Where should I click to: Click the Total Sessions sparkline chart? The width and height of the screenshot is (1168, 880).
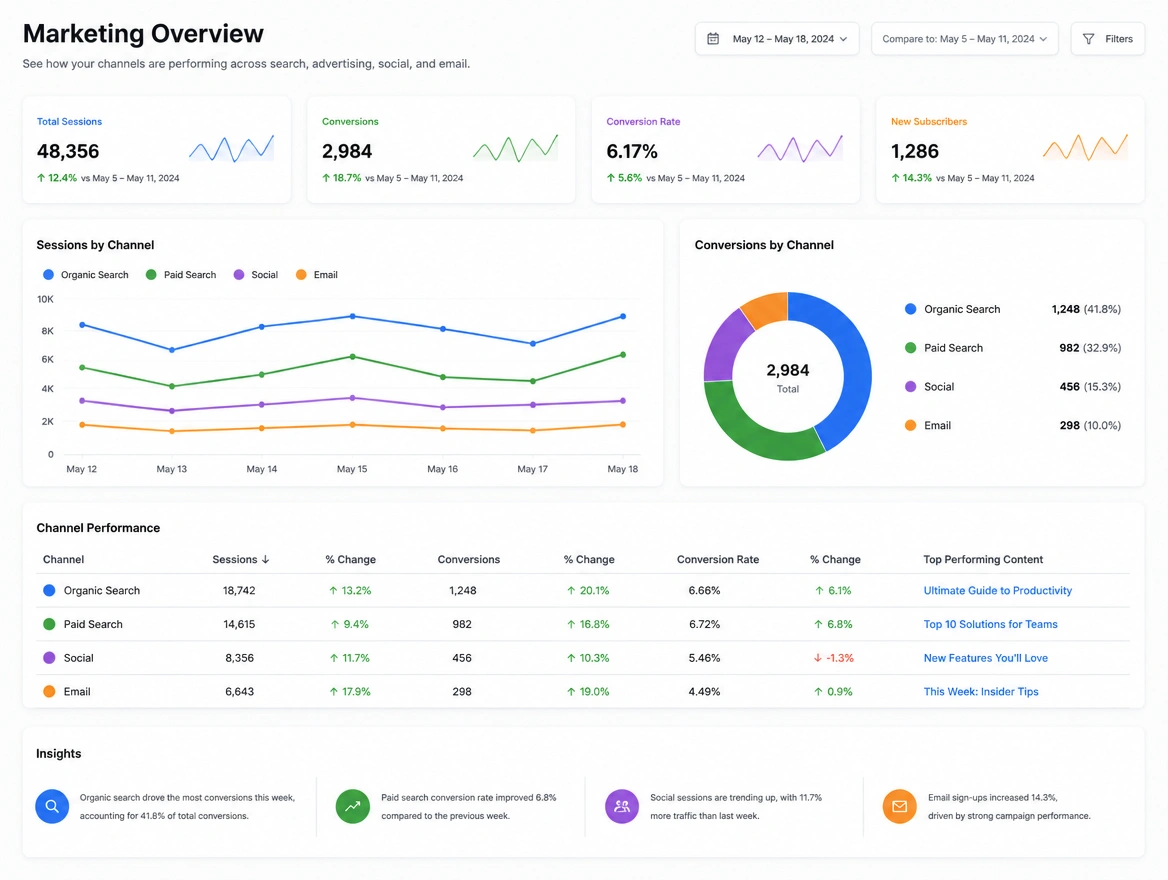232,148
